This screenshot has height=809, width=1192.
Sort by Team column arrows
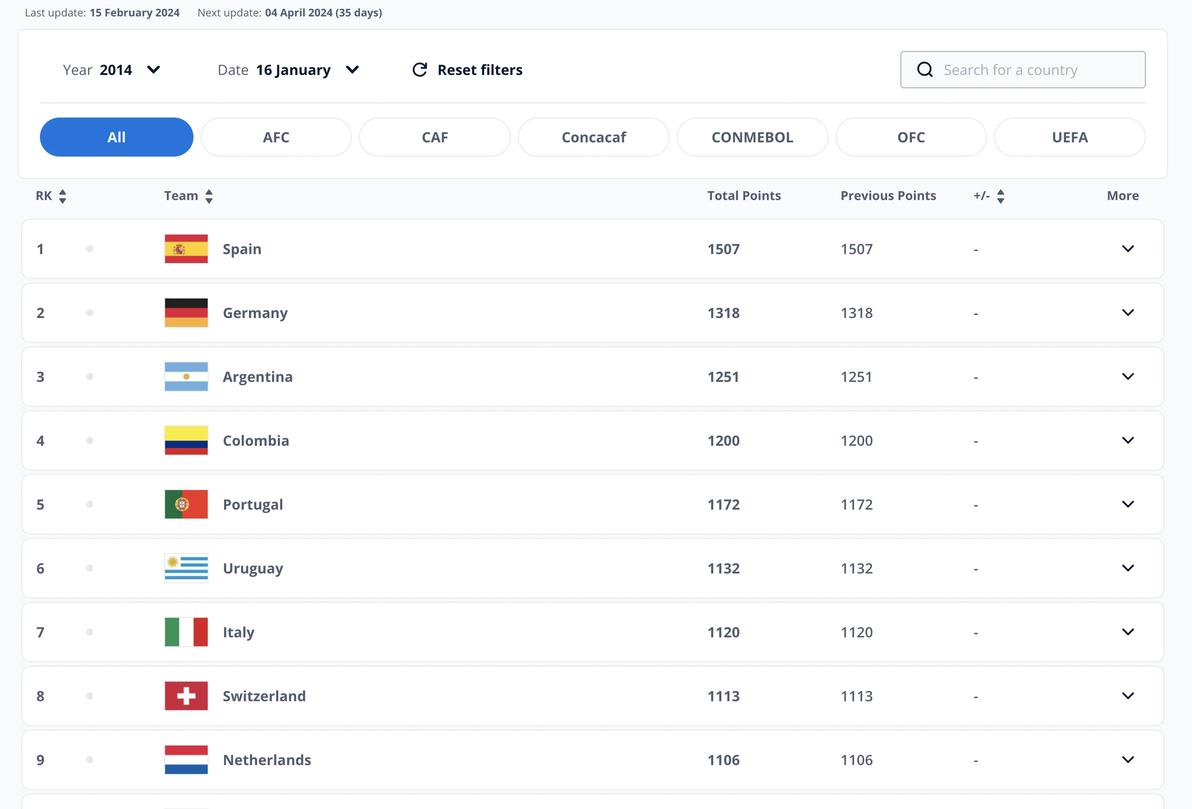tap(209, 196)
